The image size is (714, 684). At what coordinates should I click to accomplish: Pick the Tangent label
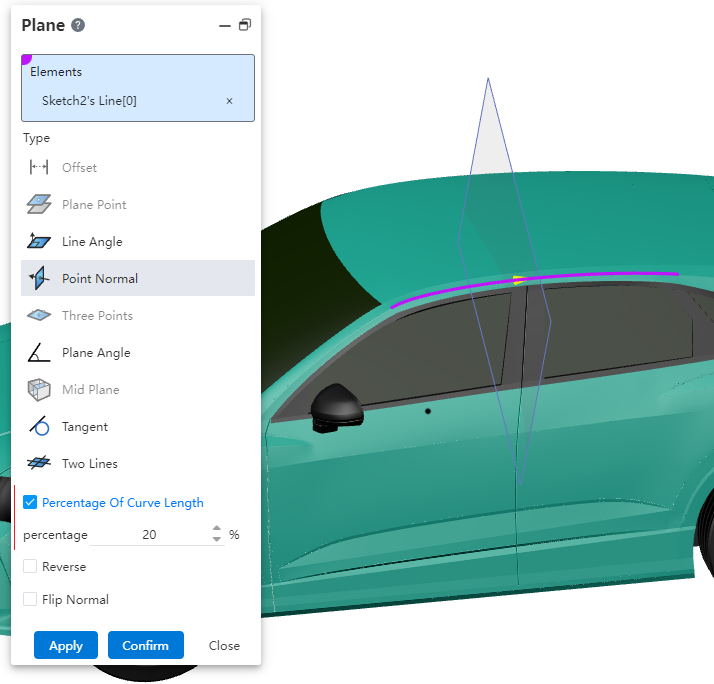(x=85, y=427)
